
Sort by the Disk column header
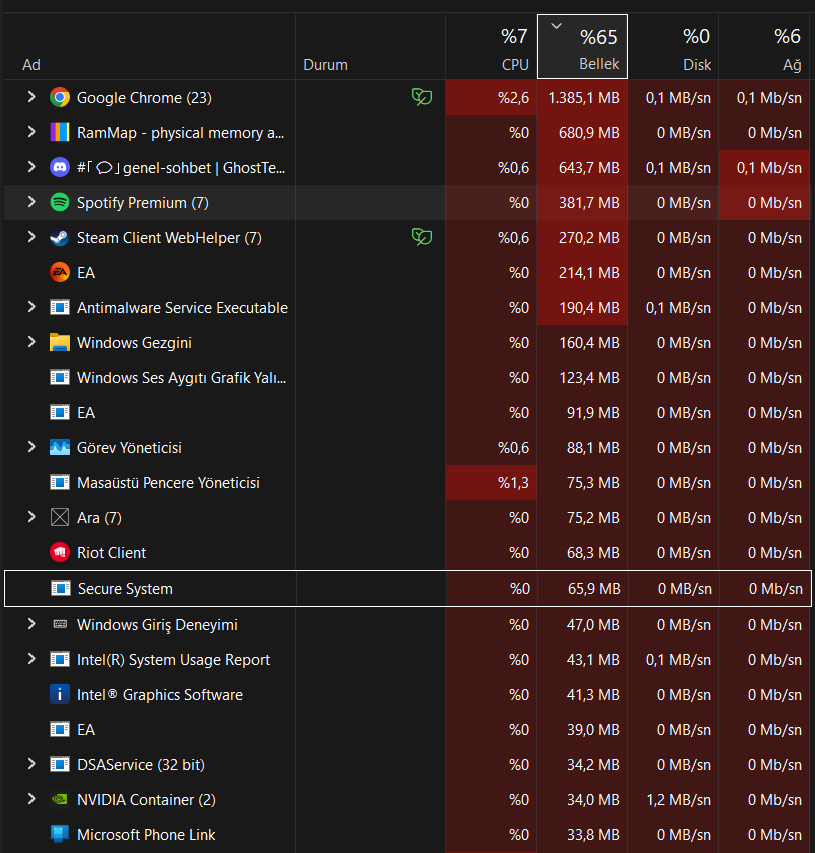click(x=673, y=48)
